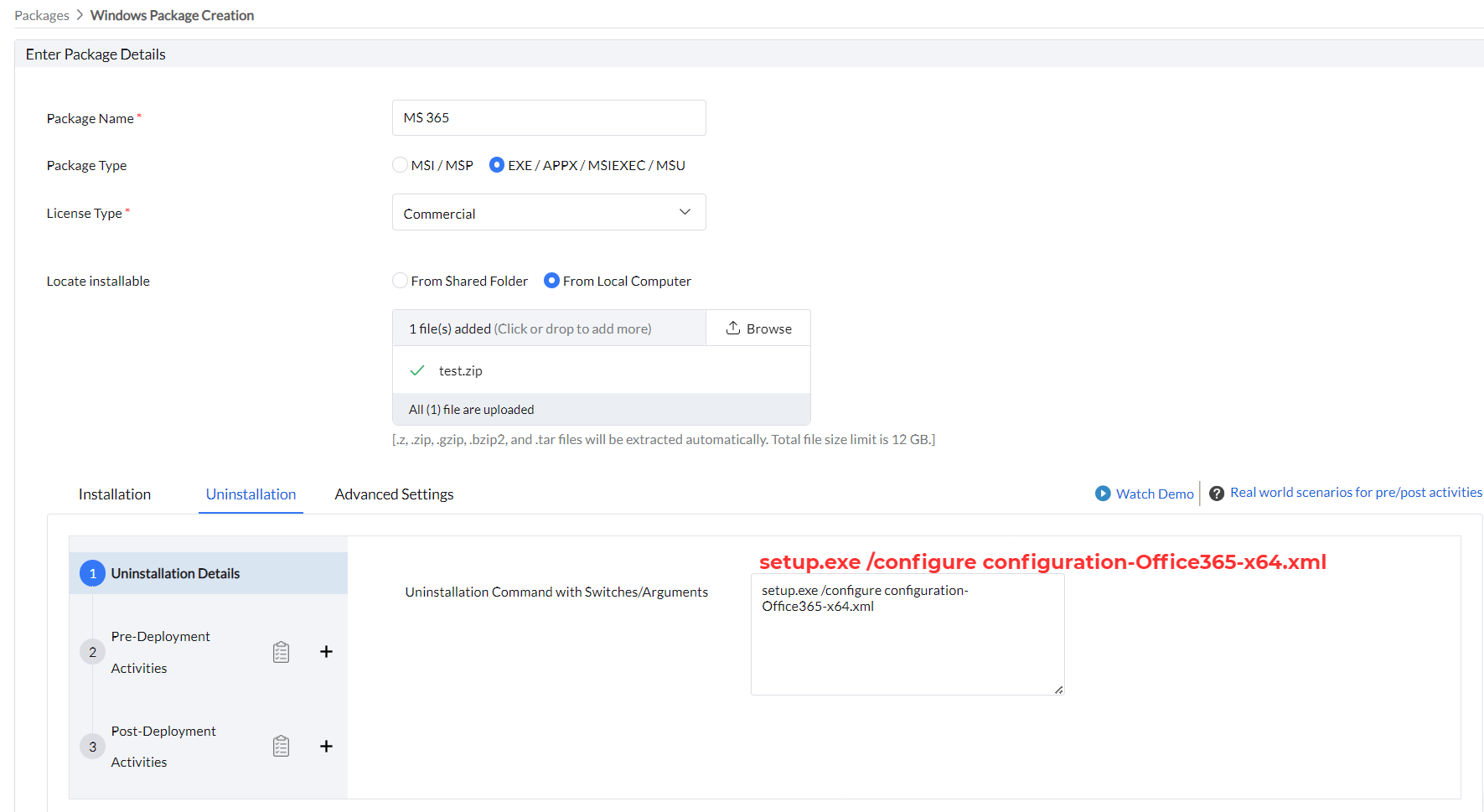Click the Watch Demo play icon
This screenshot has width=1484, height=812.
point(1103,494)
